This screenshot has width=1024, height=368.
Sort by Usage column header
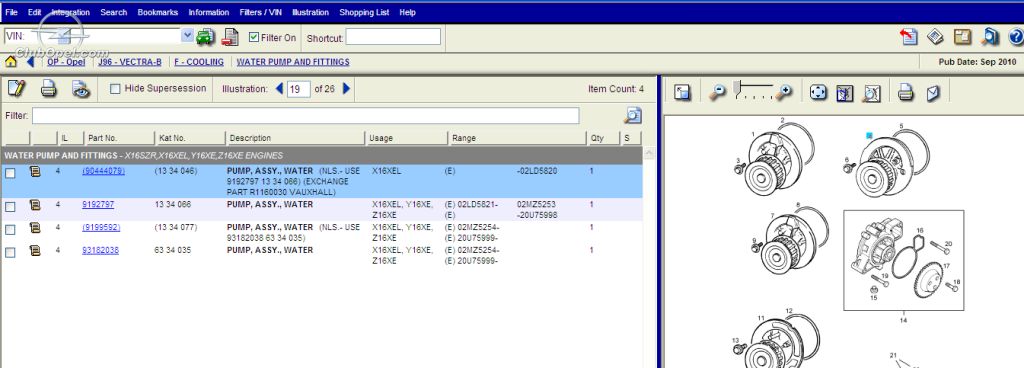click(406, 138)
